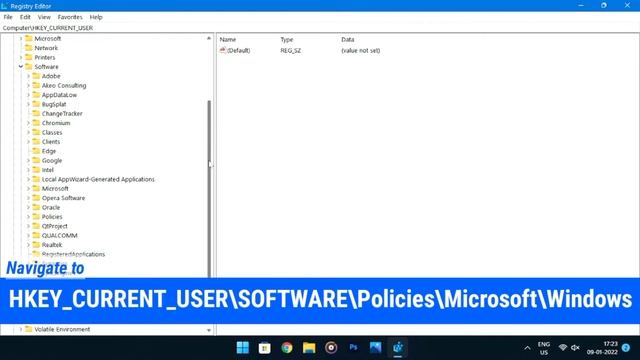Open the Favorites menu

[x=70, y=17]
